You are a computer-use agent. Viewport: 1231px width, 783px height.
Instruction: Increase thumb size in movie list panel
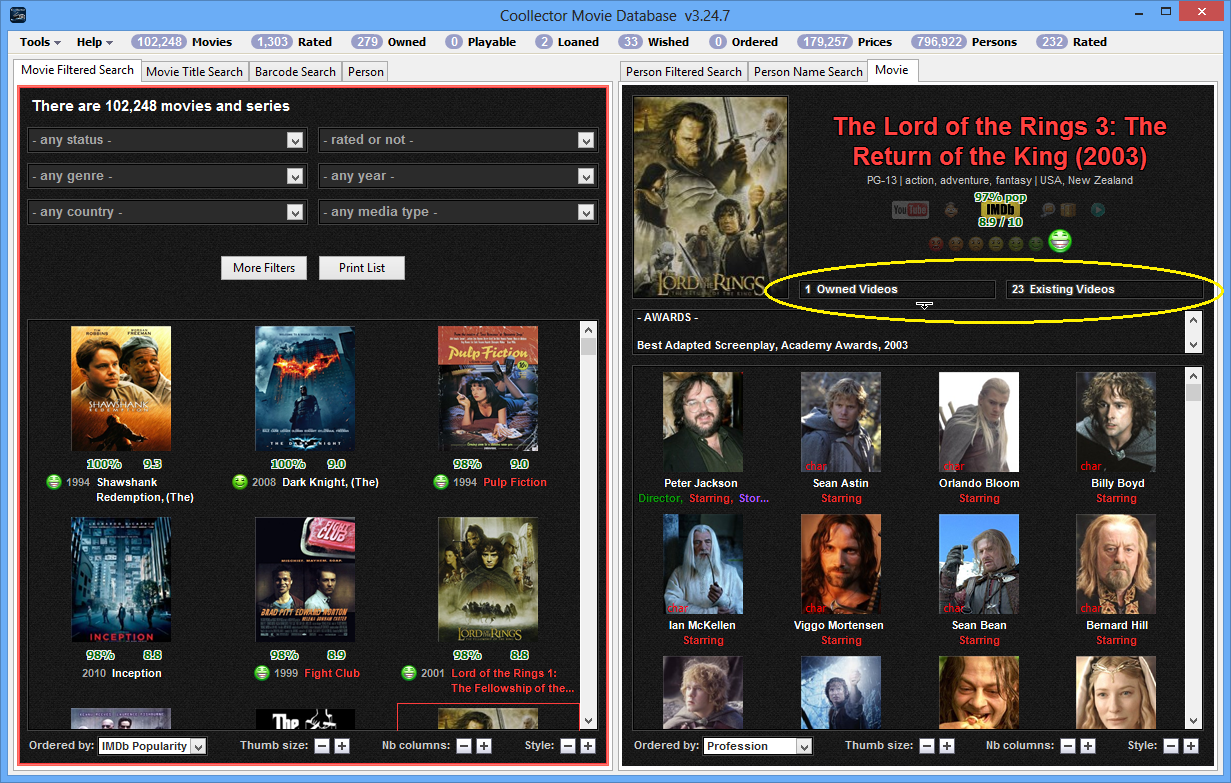coord(342,746)
